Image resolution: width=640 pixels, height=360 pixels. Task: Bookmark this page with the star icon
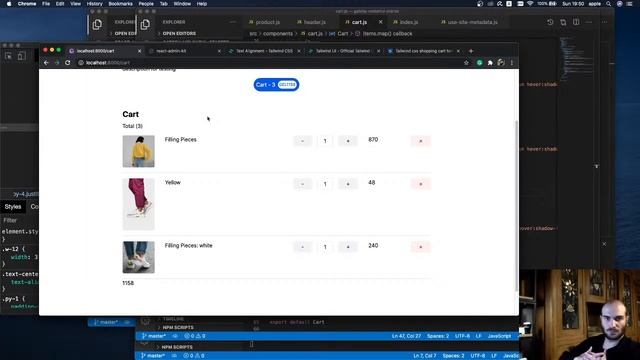pos(466,63)
